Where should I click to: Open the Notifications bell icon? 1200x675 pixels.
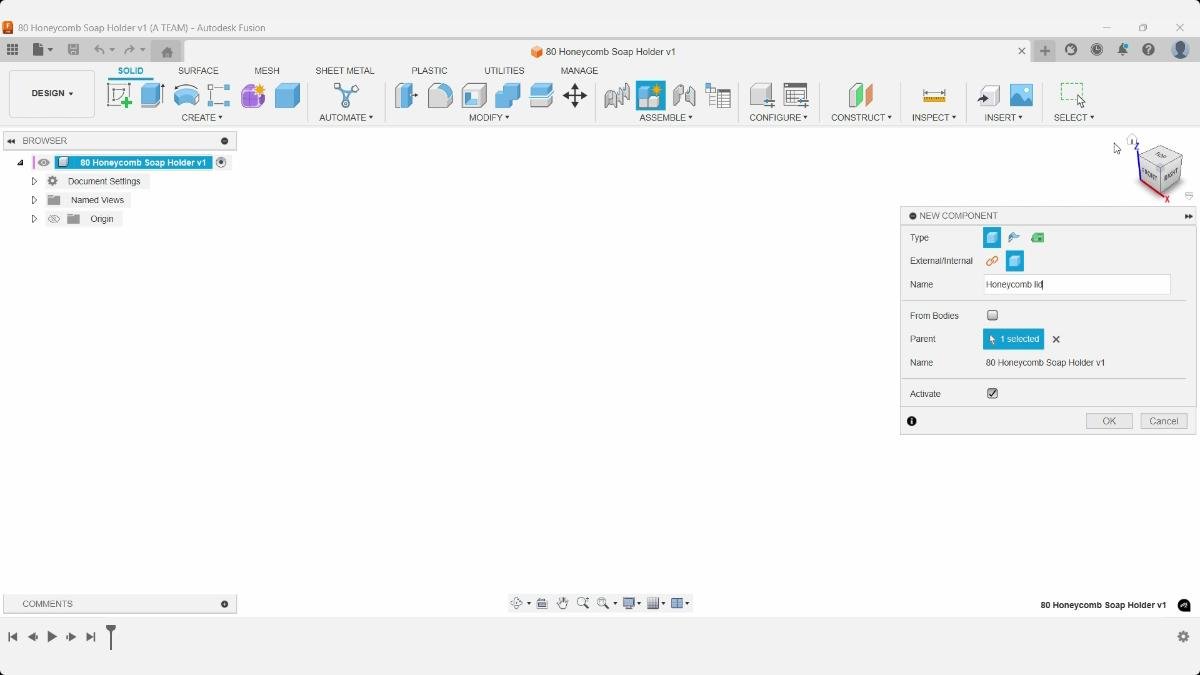coord(1123,50)
